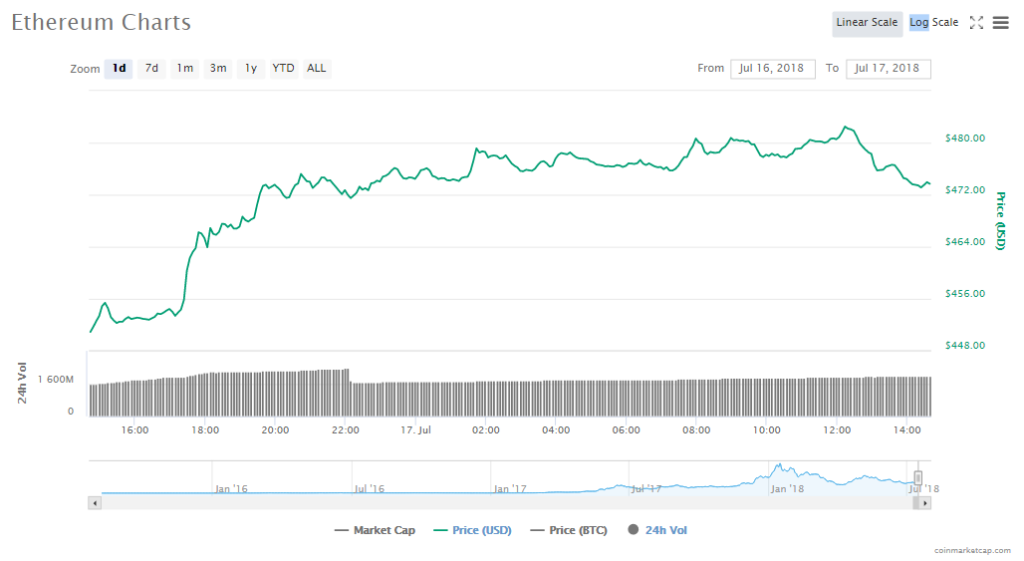1024x561 pixels.
Task: Show ALL time range
Action: 316,68
